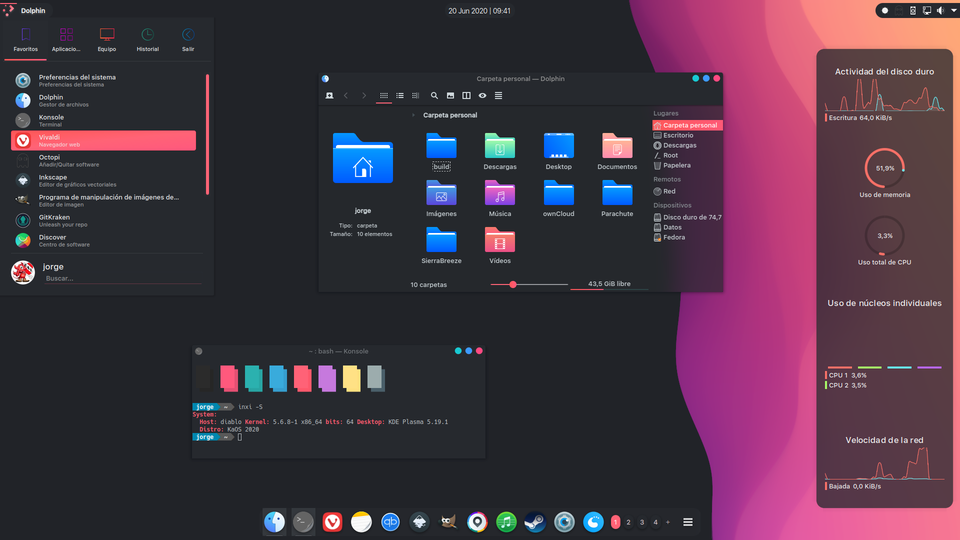Toggle the split view icon in Dolphin
Image resolution: width=960 pixels, height=540 pixels.
coord(466,96)
